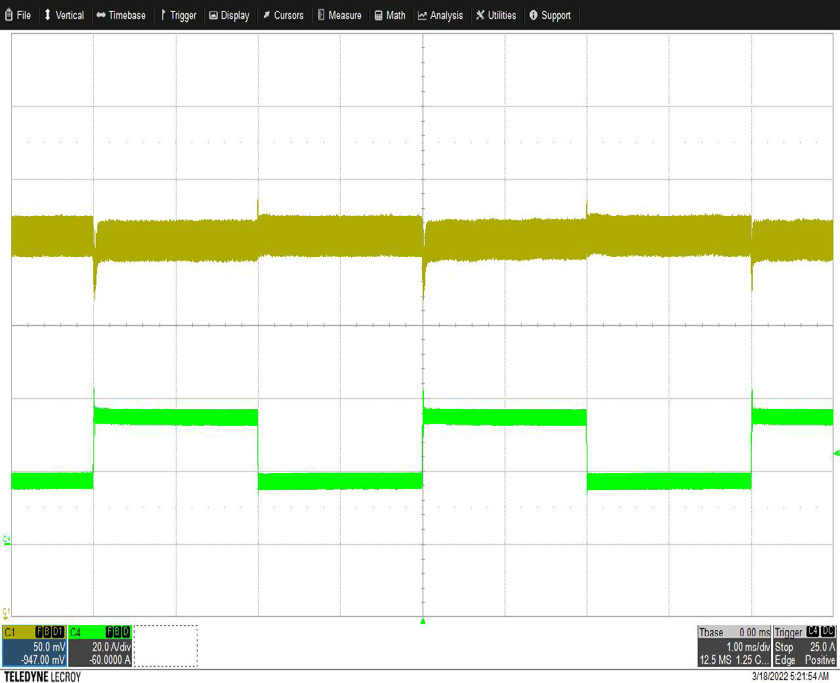Click the C4 green channel label swatch
This screenshot has height=683, width=840.
tap(84, 632)
